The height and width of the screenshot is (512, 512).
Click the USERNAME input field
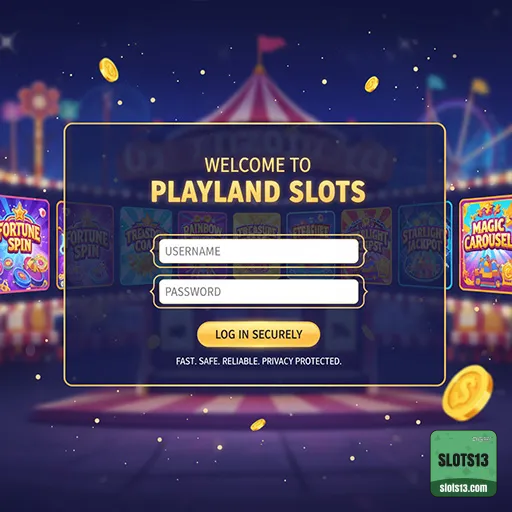pyautogui.click(x=259, y=251)
